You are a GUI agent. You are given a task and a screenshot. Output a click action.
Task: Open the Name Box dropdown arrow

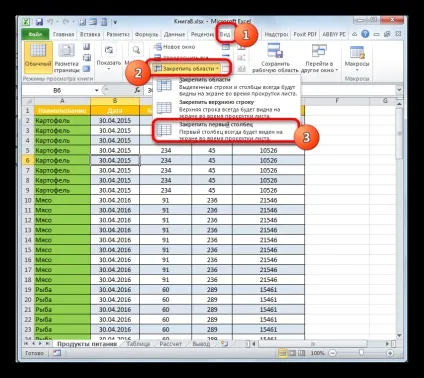tap(97, 90)
